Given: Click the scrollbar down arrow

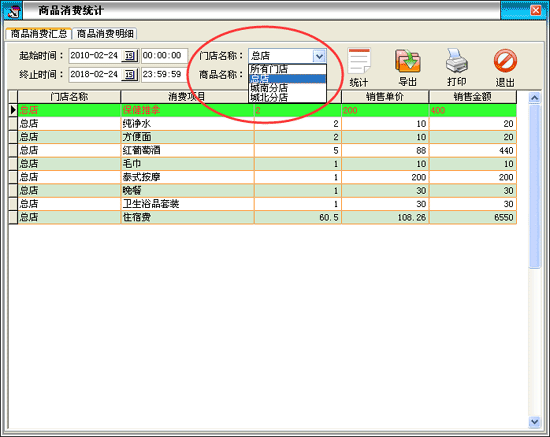Looking at the screenshot, I should 534,422.
